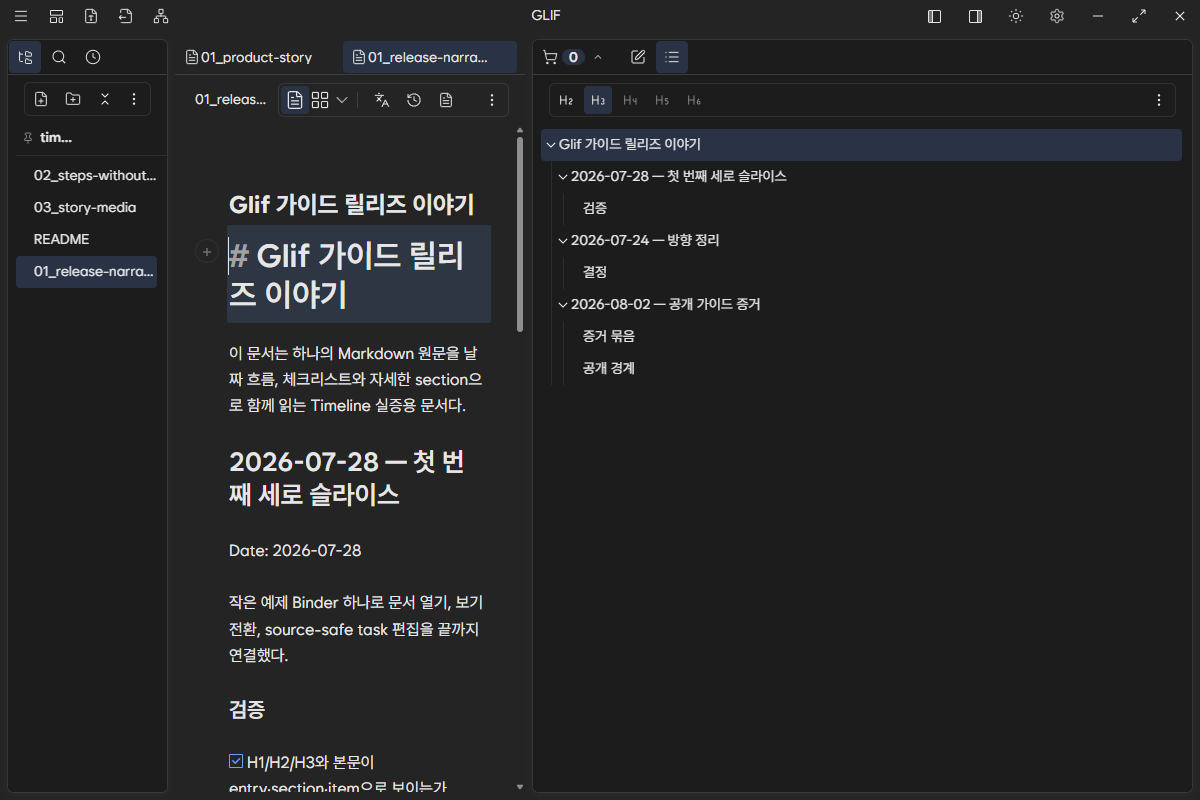The height and width of the screenshot is (800, 1200).
Task: Click the translate icon in editor toolbar
Action: coord(381,100)
